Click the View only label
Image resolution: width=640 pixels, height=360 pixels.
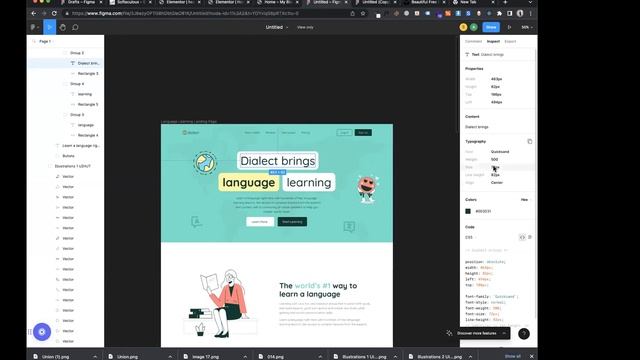coord(305,27)
